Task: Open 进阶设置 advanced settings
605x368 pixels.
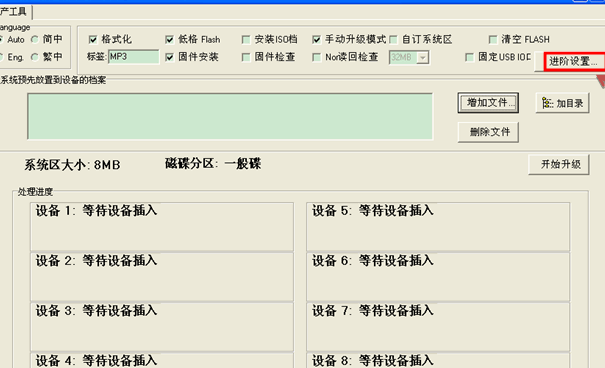Action: coord(573,61)
